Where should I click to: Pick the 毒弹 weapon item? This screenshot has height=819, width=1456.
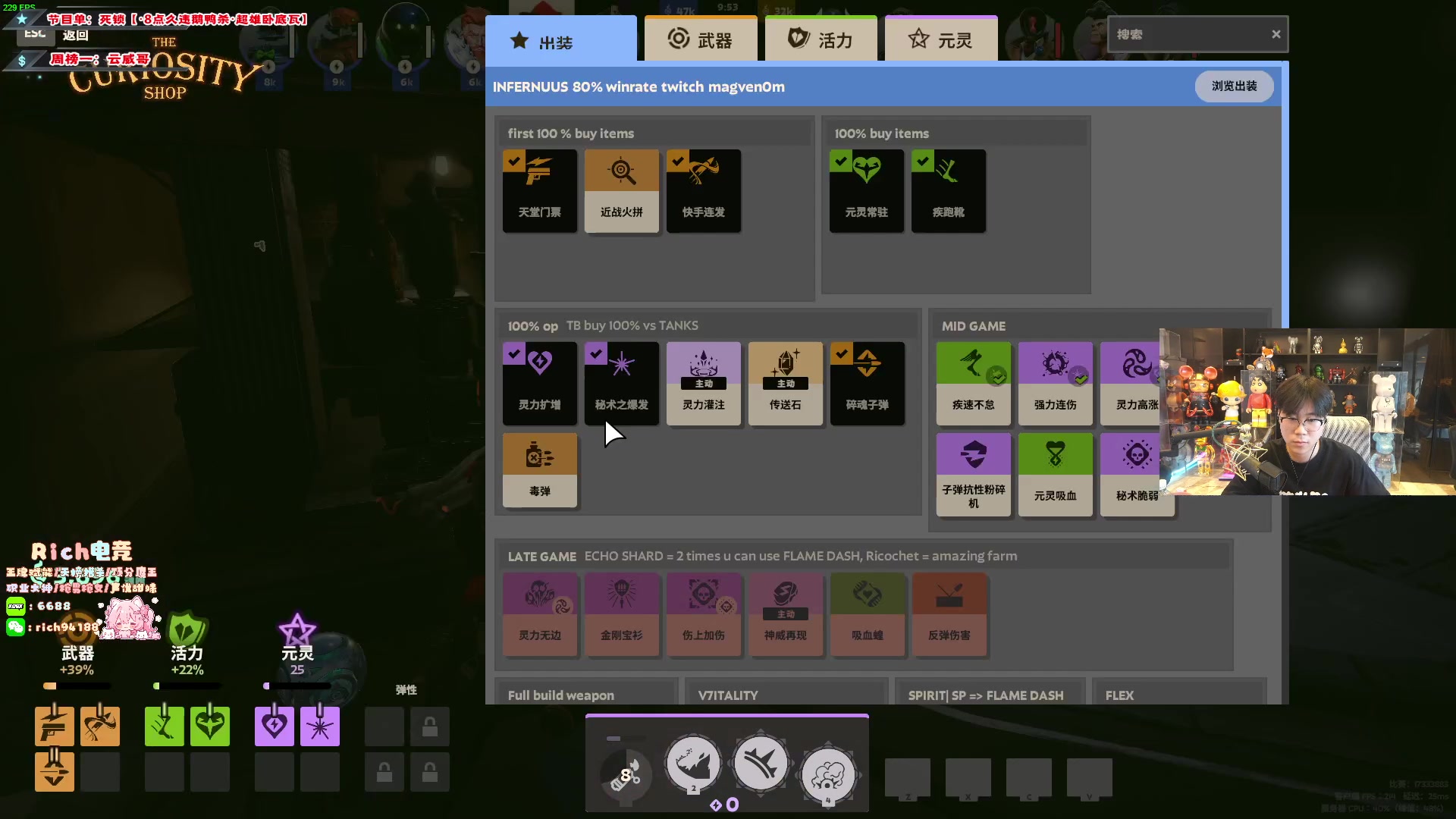click(x=539, y=469)
